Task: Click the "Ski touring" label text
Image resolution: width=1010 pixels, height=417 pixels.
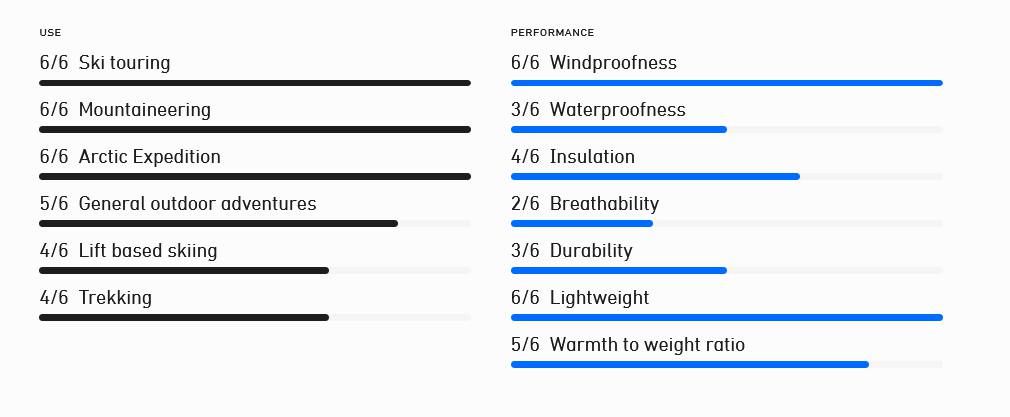Action: click(x=124, y=63)
